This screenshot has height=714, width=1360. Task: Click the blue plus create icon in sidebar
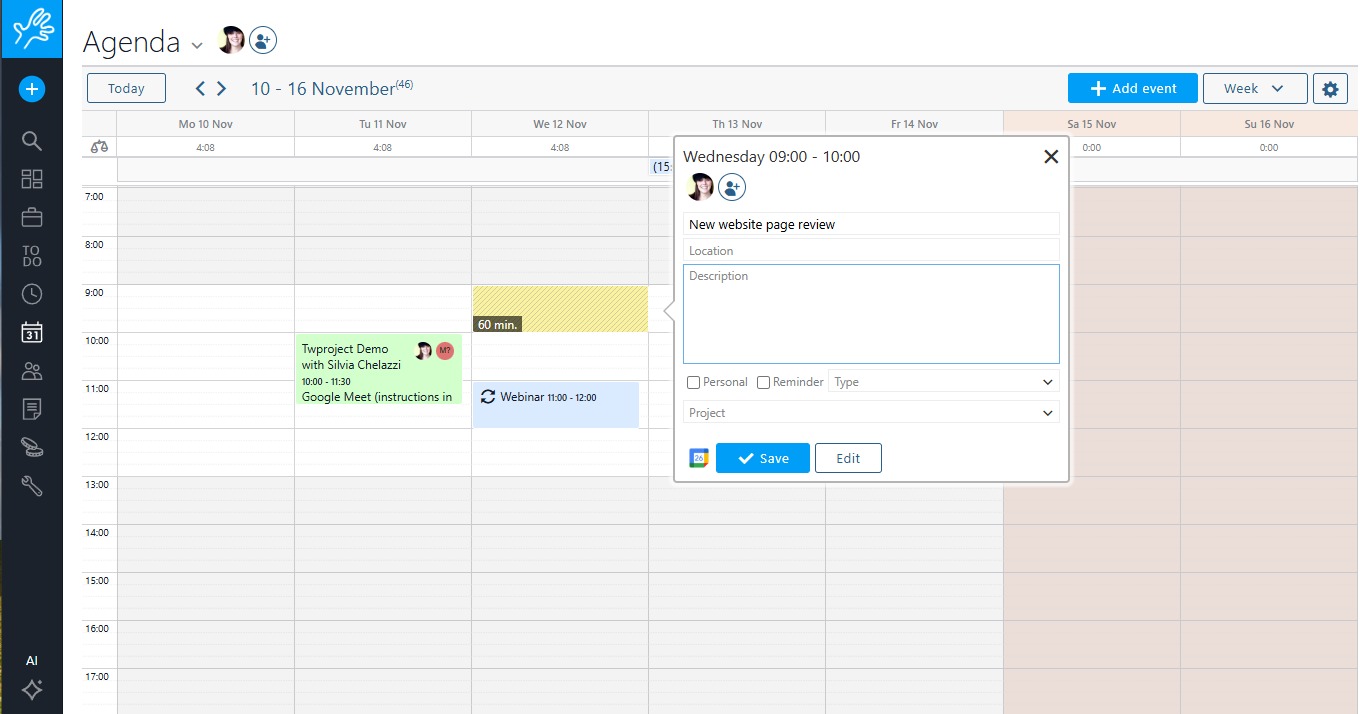[32, 90]
